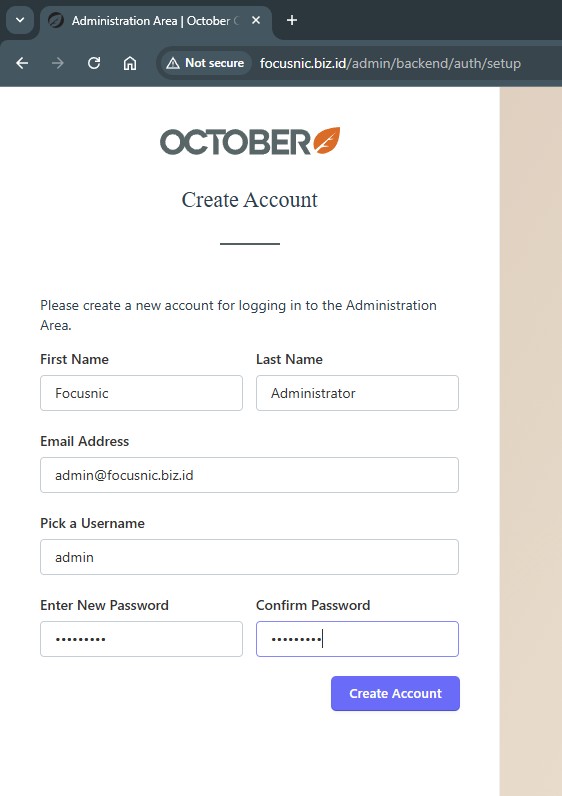562x796 pixels.
Task: Click the Confirm Password field
Action: pyautogui.click(x=357, y=639)
